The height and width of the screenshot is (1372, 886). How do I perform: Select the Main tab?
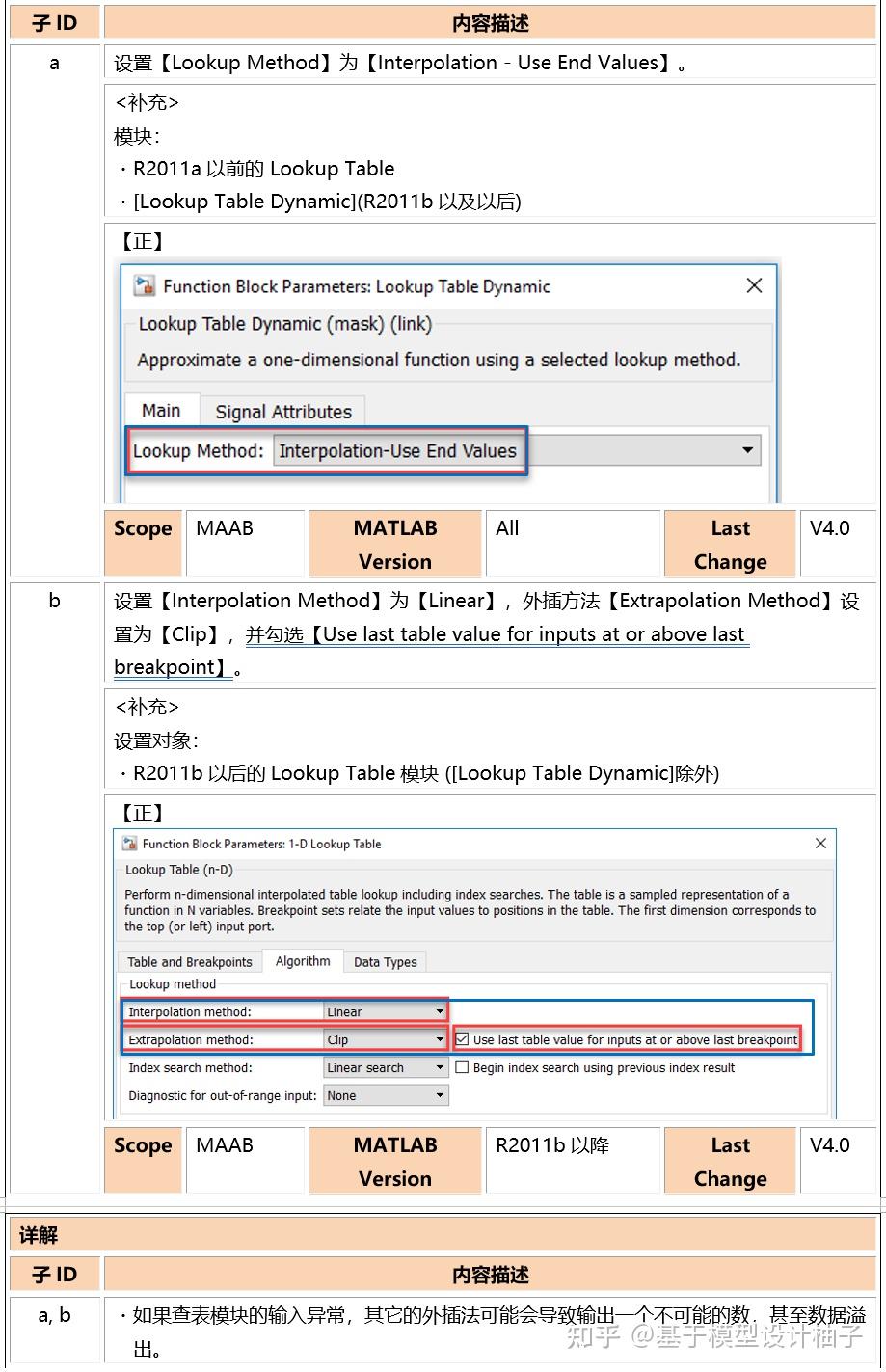[x=161, y=410]
